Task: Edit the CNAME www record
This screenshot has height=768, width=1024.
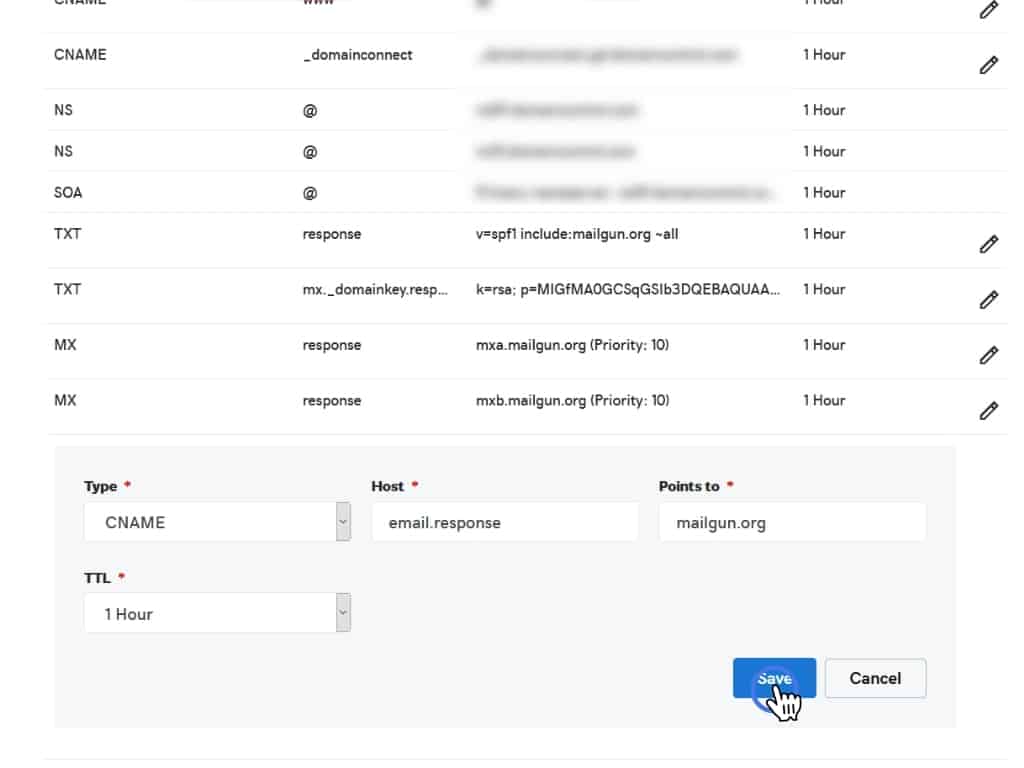Action: pyautogui.click(x=988, y=10)
